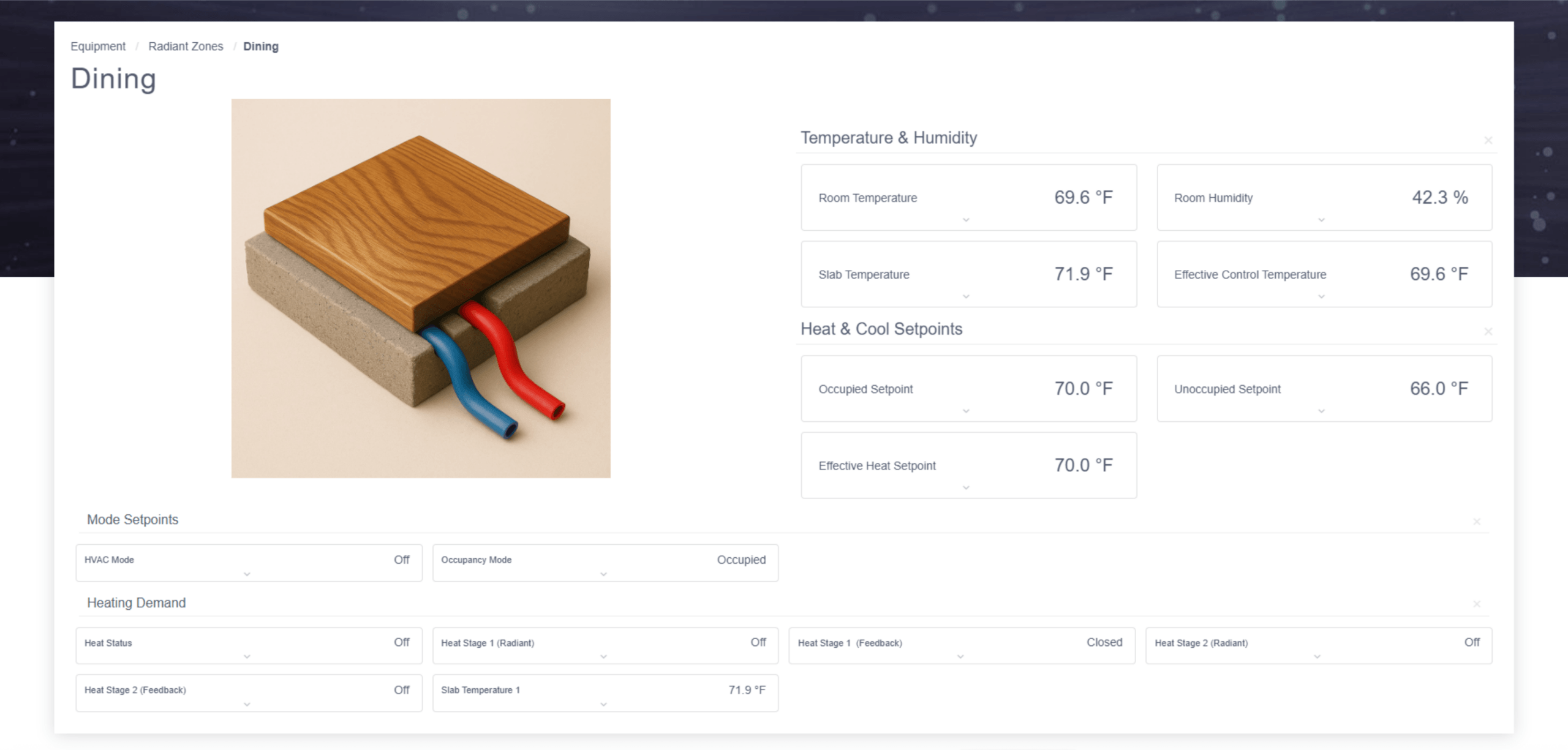Viewport: 1568px width, 750px height.
Task: Click the radiant floor slab image
Action: (421, 288)
